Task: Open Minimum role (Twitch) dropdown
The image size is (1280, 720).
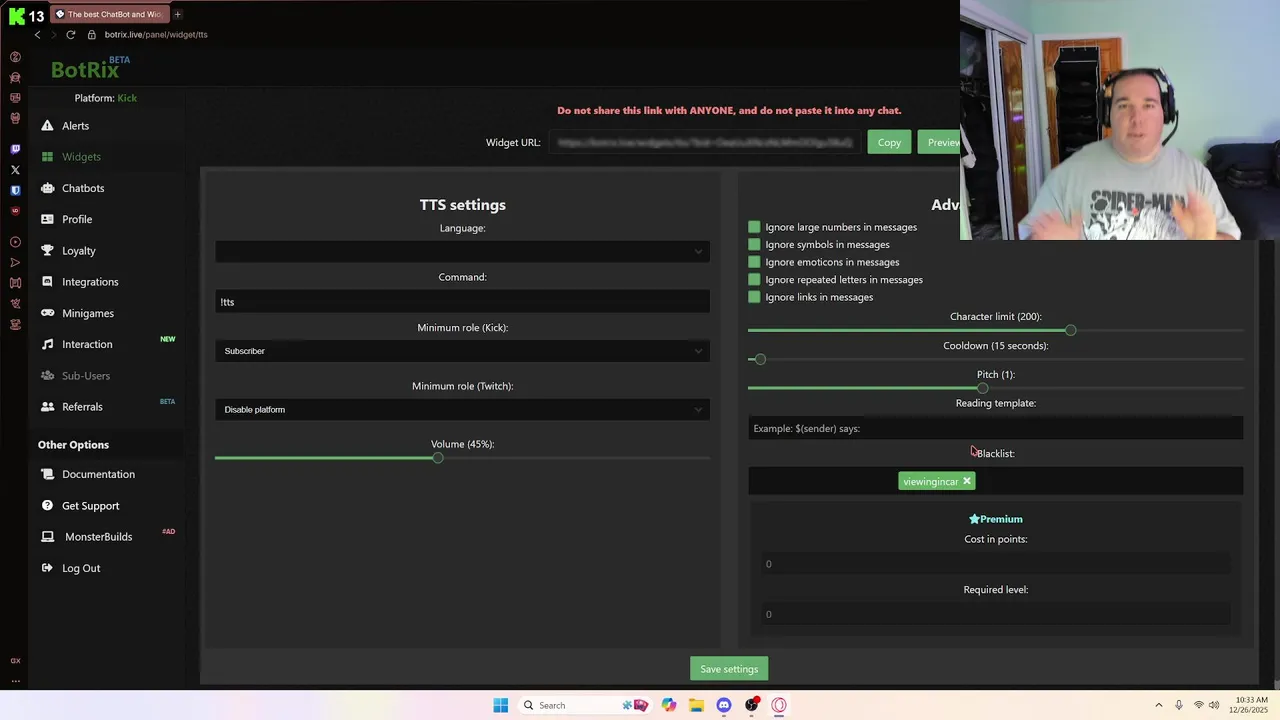Action: pyautogui.click(x=462, y=409)
